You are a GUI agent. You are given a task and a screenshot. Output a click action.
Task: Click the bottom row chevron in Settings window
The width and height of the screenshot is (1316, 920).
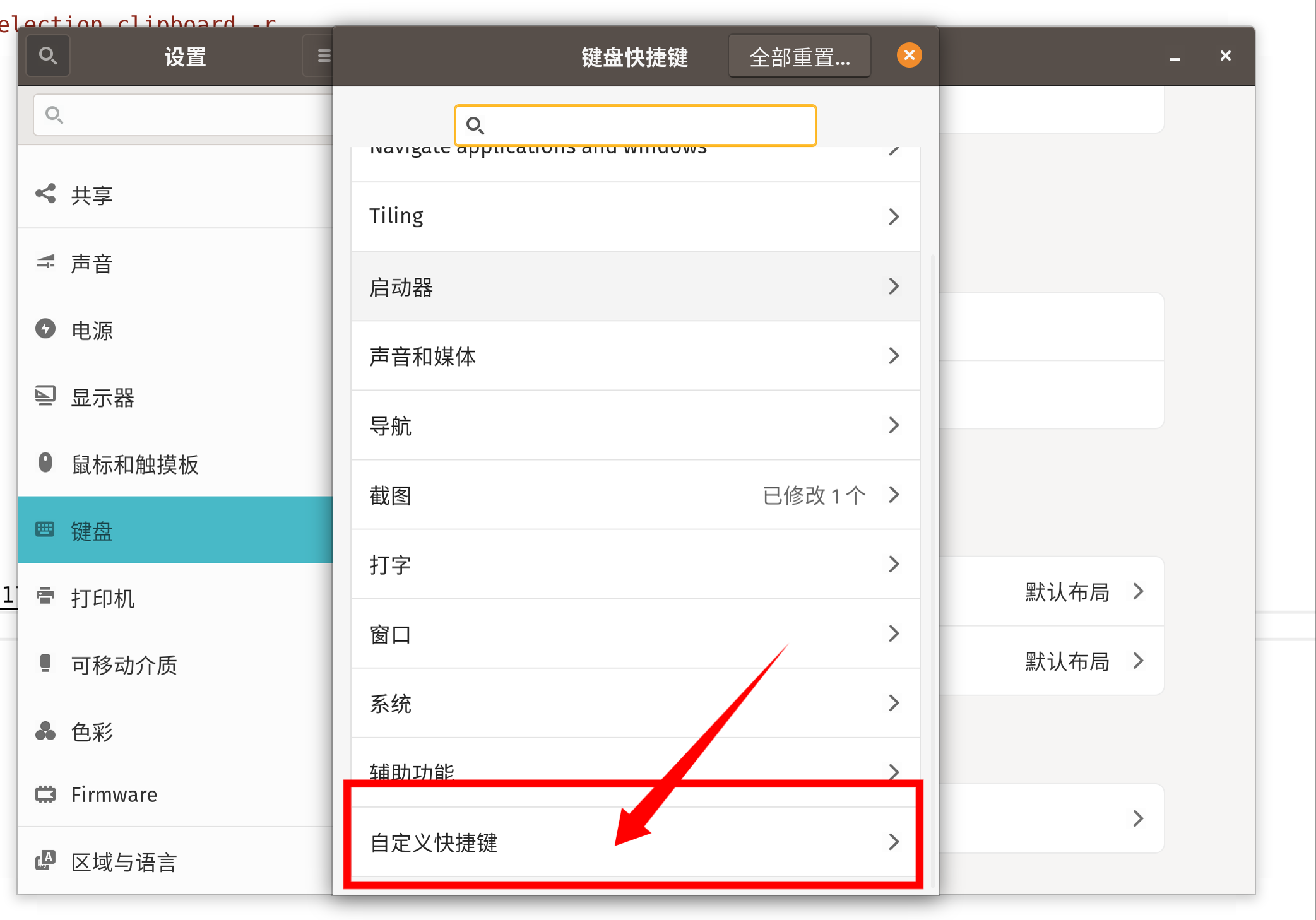coord(1138,818)
